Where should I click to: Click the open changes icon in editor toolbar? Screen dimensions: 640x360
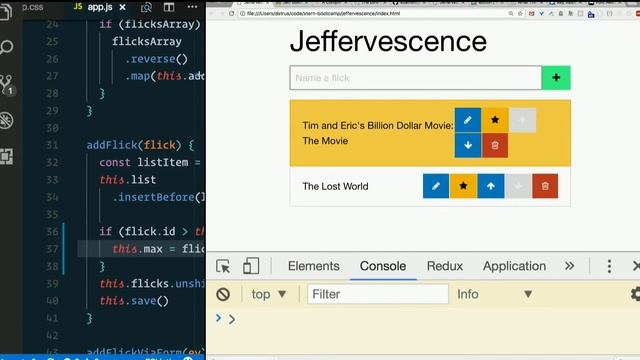tap(146, 7)
